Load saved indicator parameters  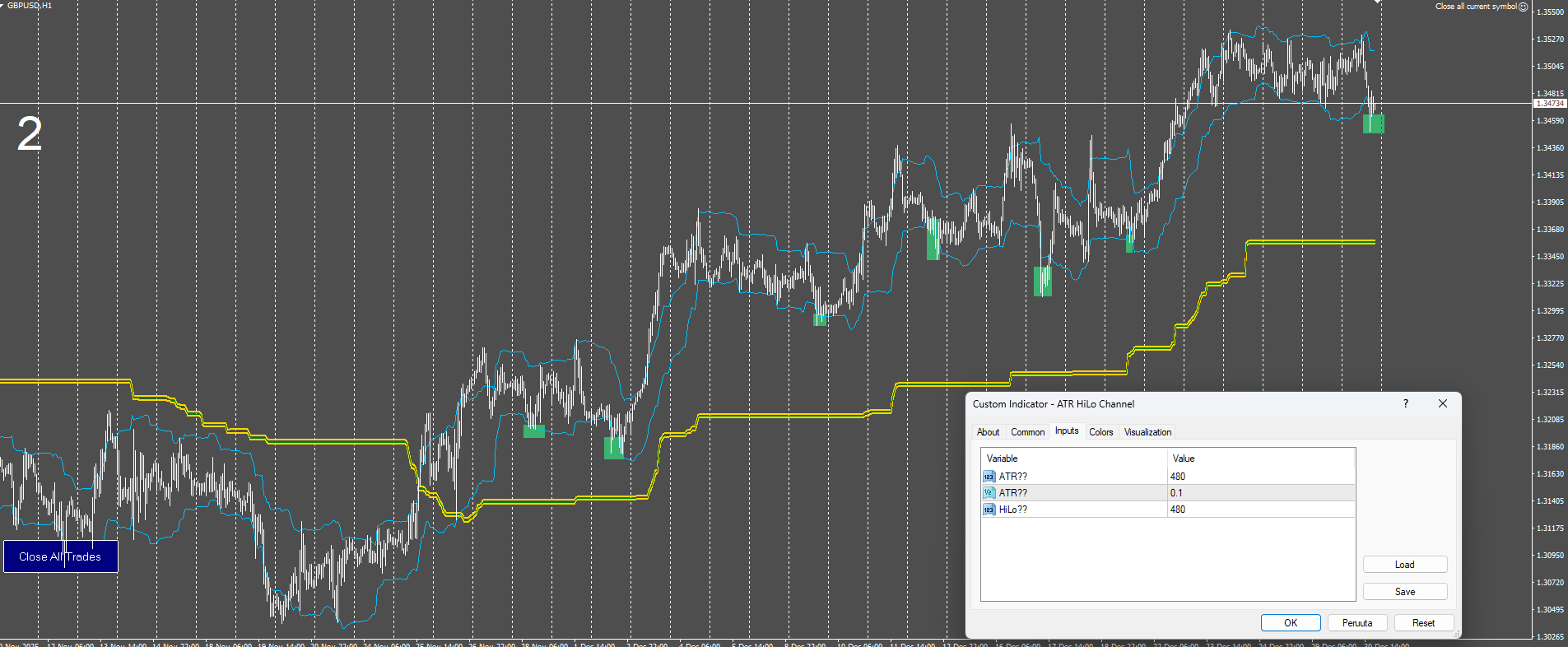tap(1405, 565)
